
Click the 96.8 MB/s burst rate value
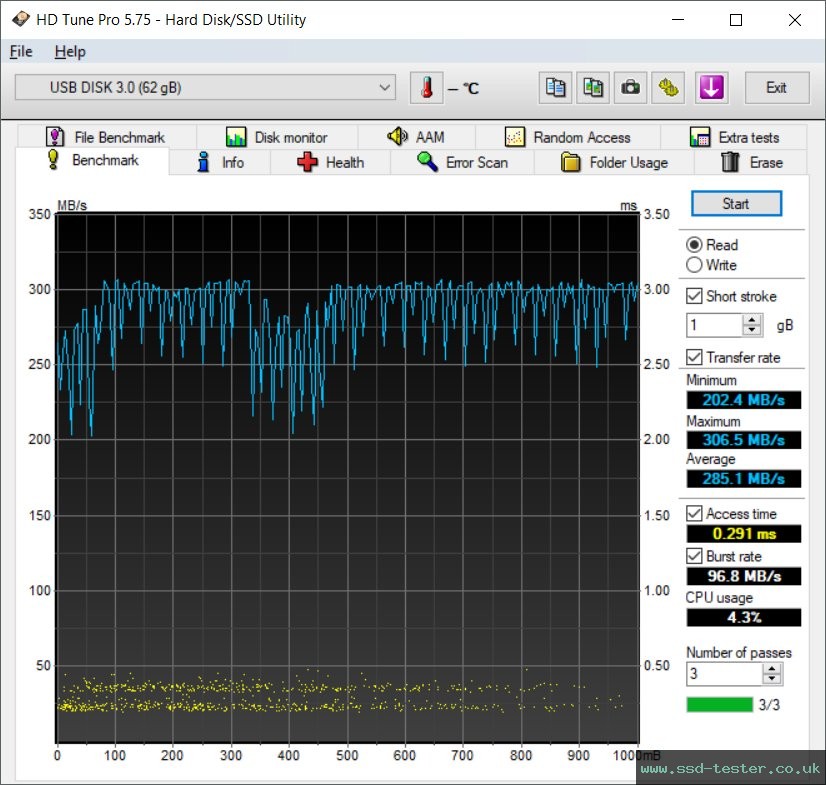pyautogui.click(x=743, y=576)
